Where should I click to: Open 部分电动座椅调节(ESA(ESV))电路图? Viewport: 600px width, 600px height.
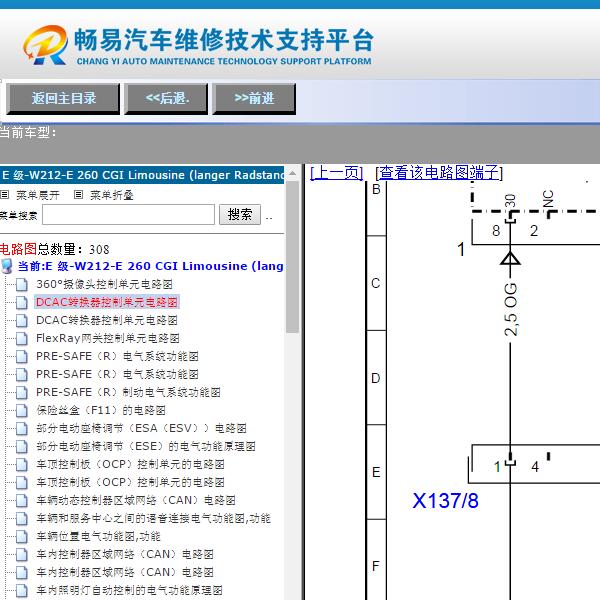pyautogui.click(x=141, y=428)
